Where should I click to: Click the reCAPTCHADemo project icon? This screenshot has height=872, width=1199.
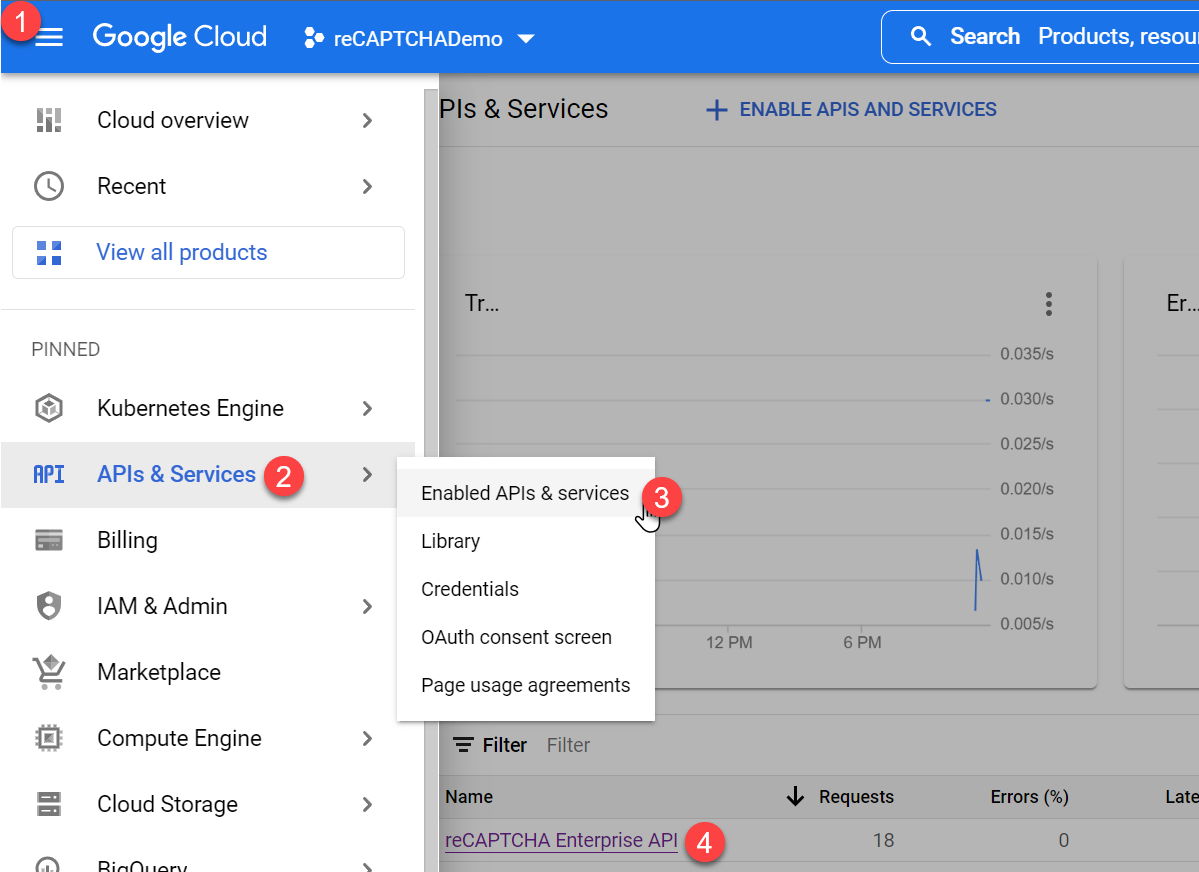(314, 37)
